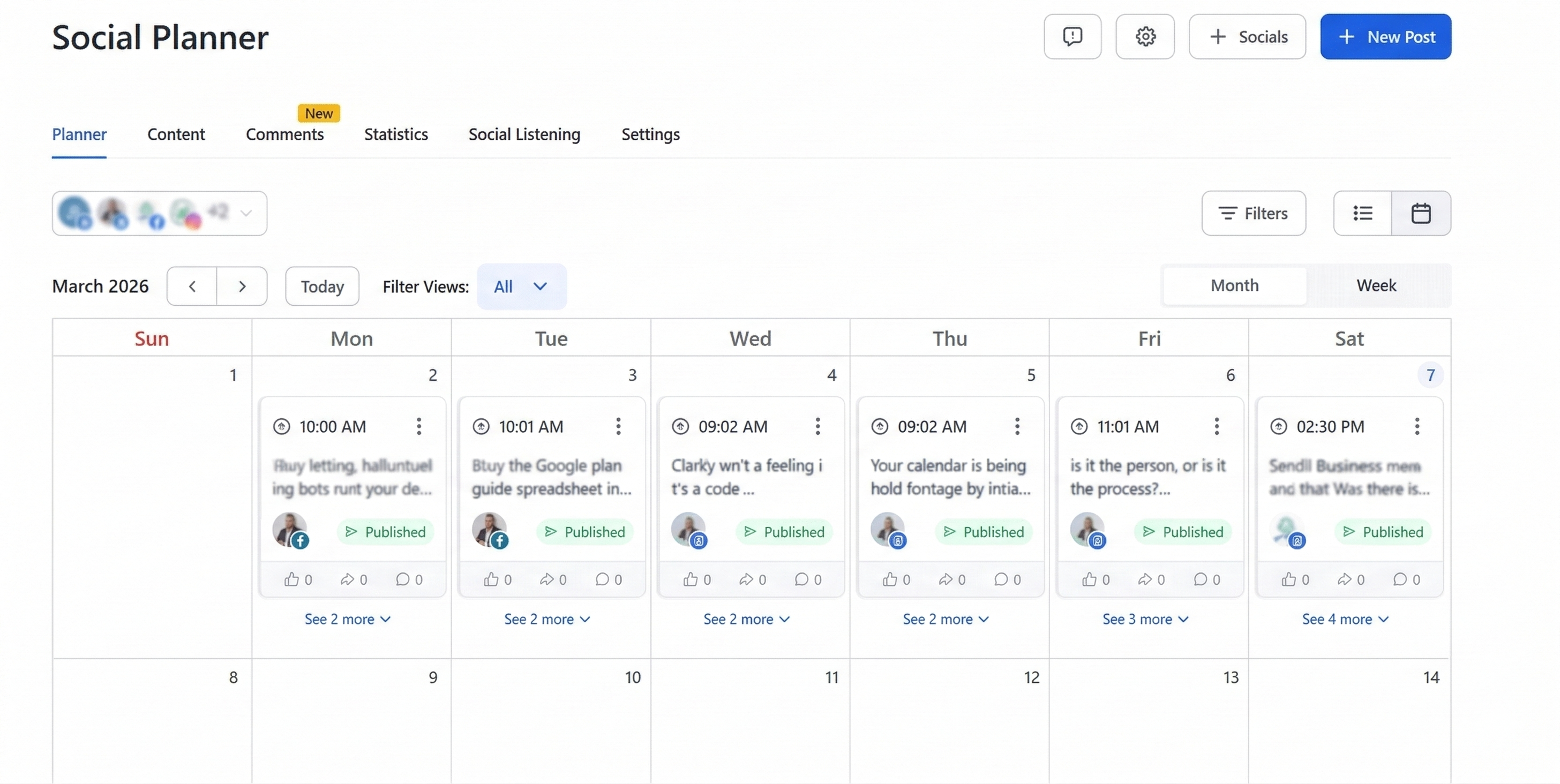Switch to list view of posts

(x=1362, y=213)
